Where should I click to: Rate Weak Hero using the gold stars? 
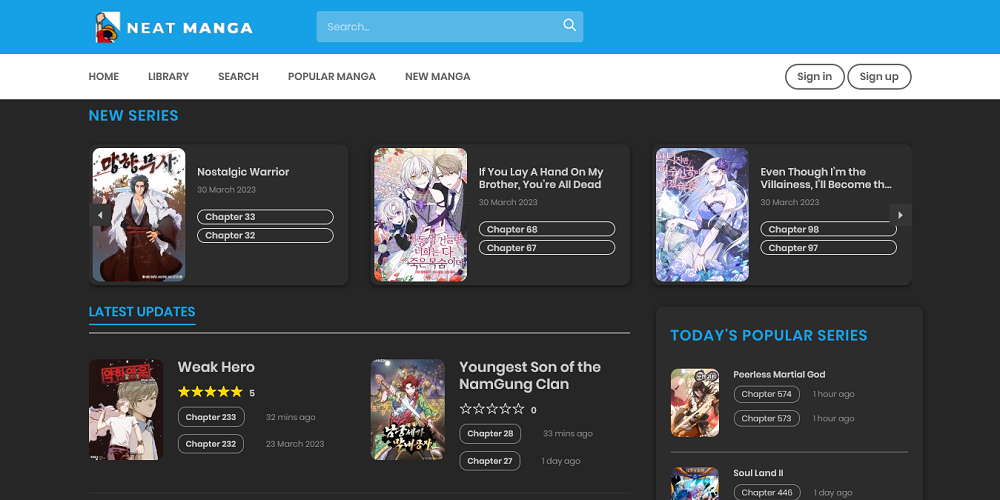coord(210,392)
